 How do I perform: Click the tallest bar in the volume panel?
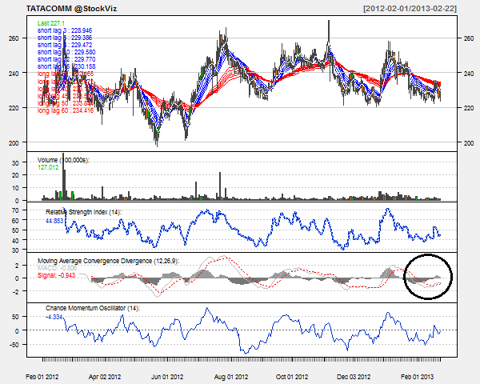(63, 177)
